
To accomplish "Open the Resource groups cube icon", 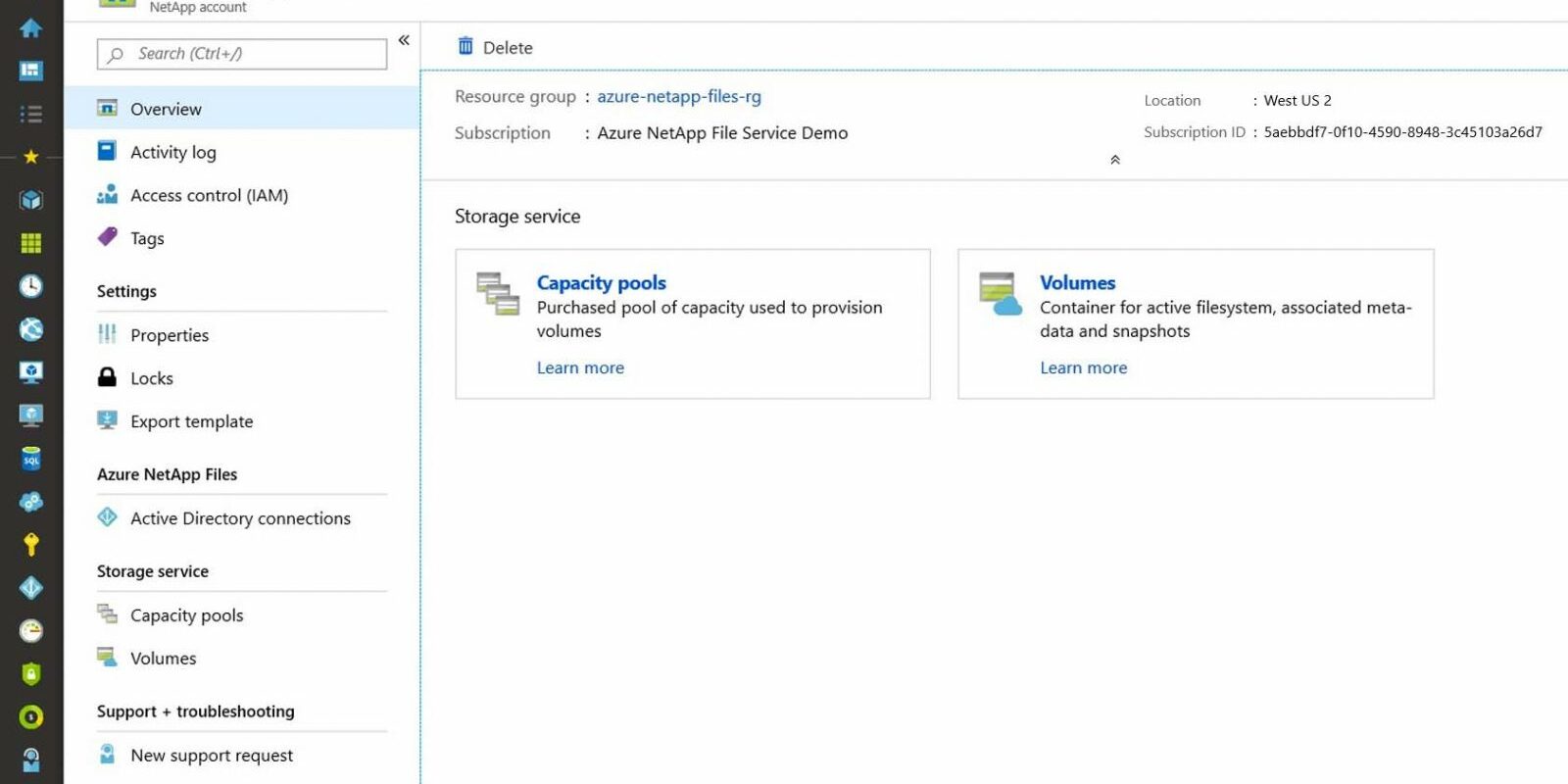I will click(30, 200).
